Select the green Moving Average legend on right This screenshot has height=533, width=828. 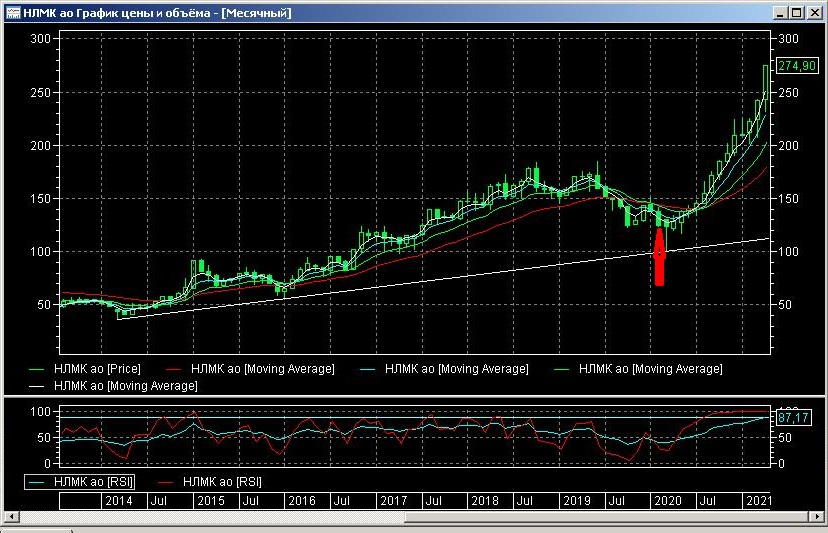(x=637, y=369)
